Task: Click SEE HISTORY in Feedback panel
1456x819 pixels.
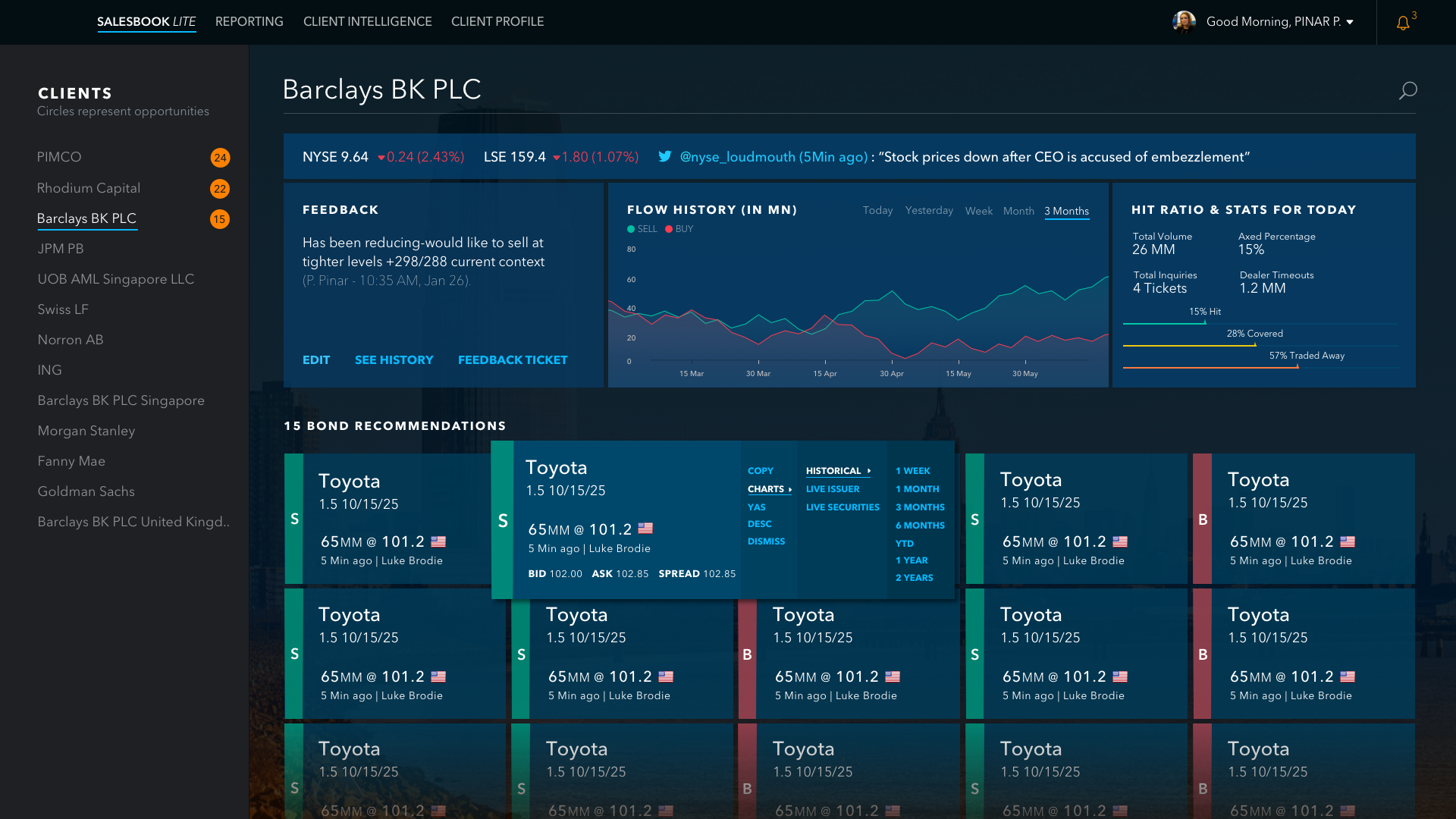Action: click(394, 360)
